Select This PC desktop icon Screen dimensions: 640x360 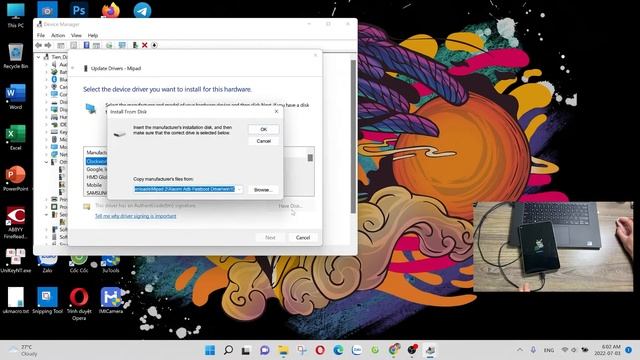[16, 15]
